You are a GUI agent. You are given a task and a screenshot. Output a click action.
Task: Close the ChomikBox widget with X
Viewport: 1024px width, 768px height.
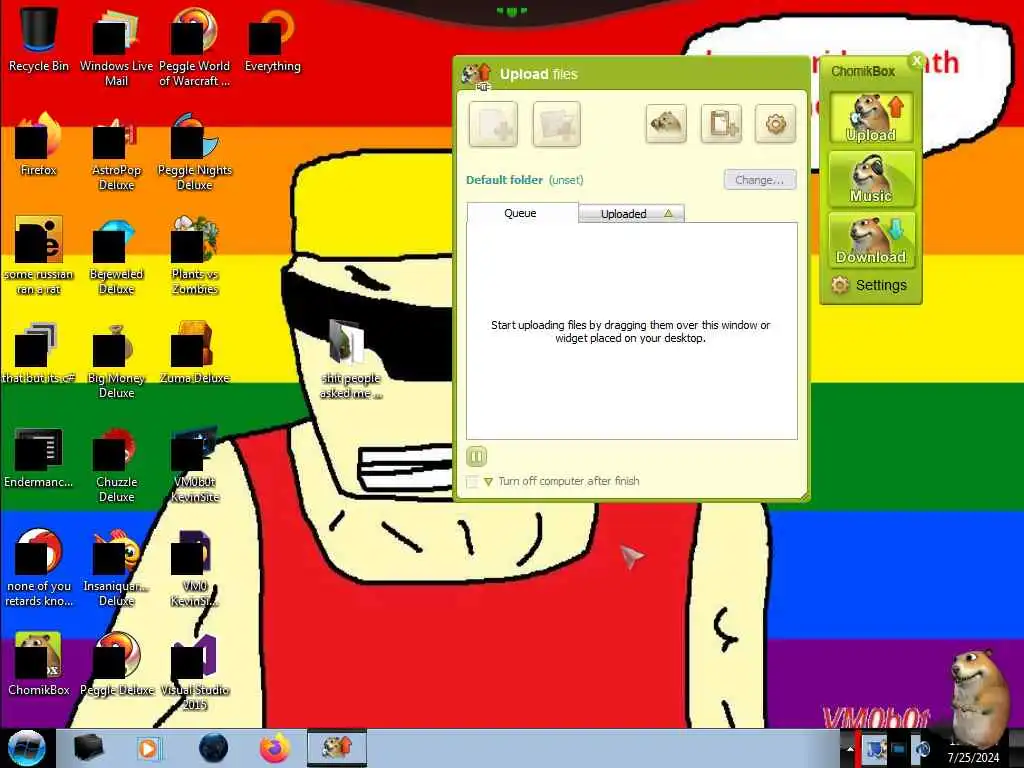point(916,60)
